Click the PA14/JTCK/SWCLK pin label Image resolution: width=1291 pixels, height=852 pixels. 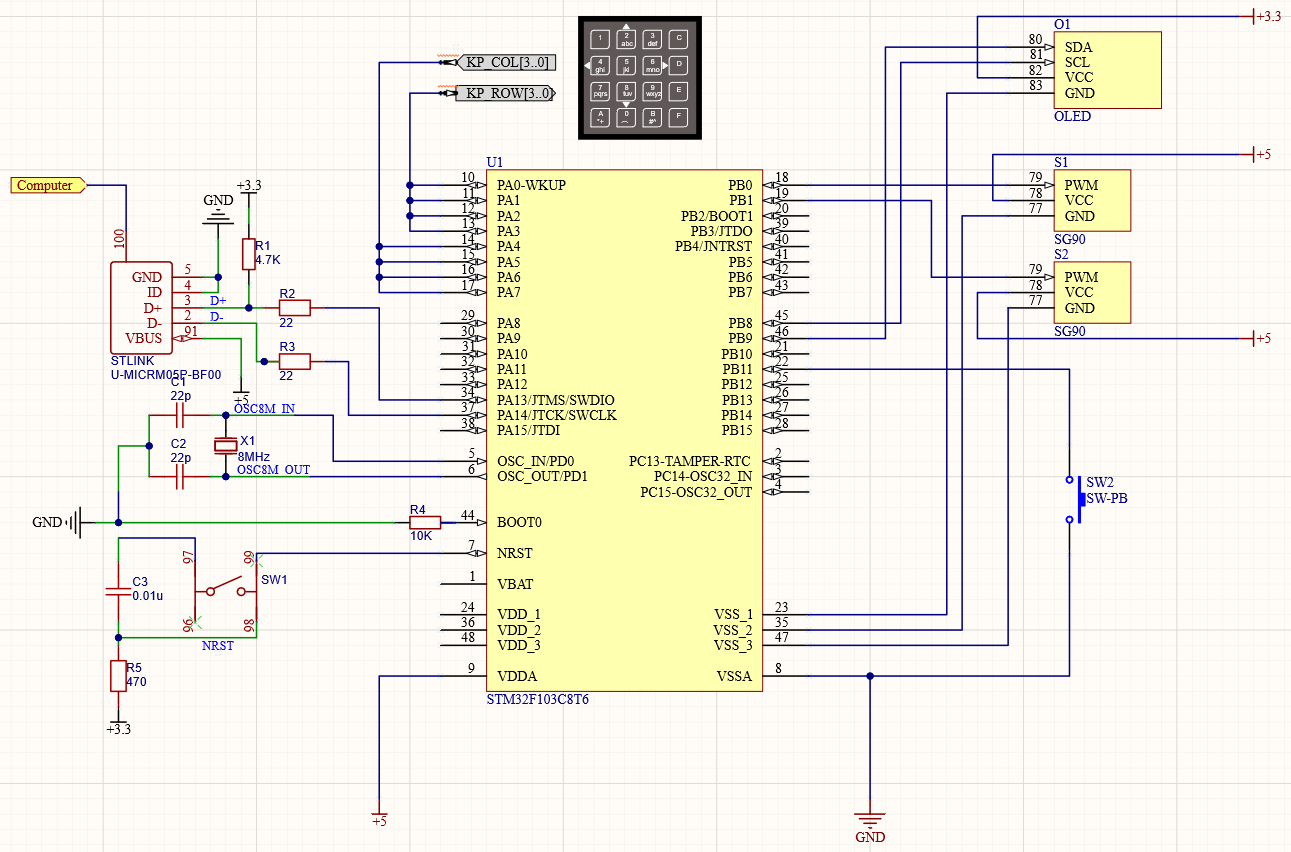tap(557, 415)
